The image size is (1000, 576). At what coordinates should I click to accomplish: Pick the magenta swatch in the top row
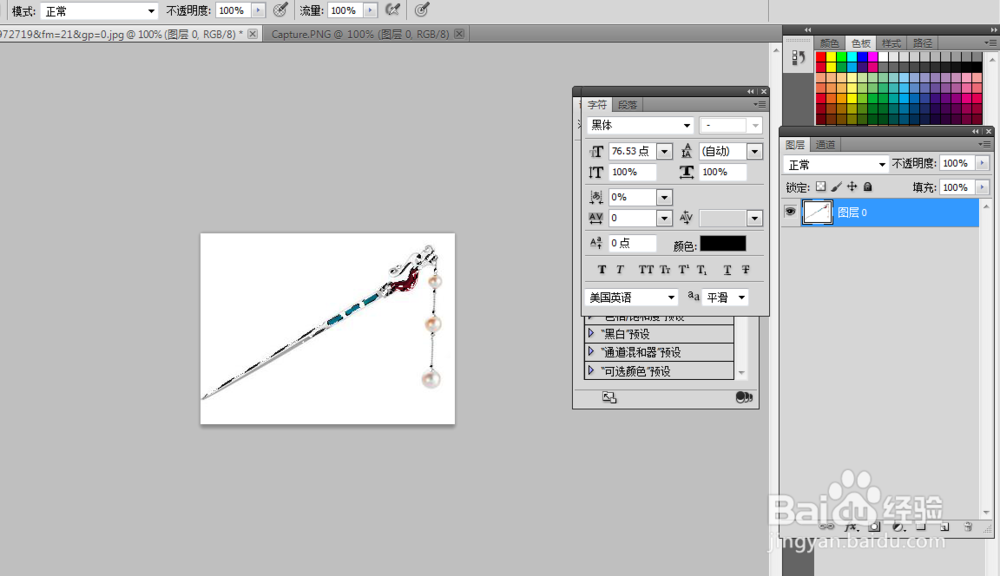point(872,57)
